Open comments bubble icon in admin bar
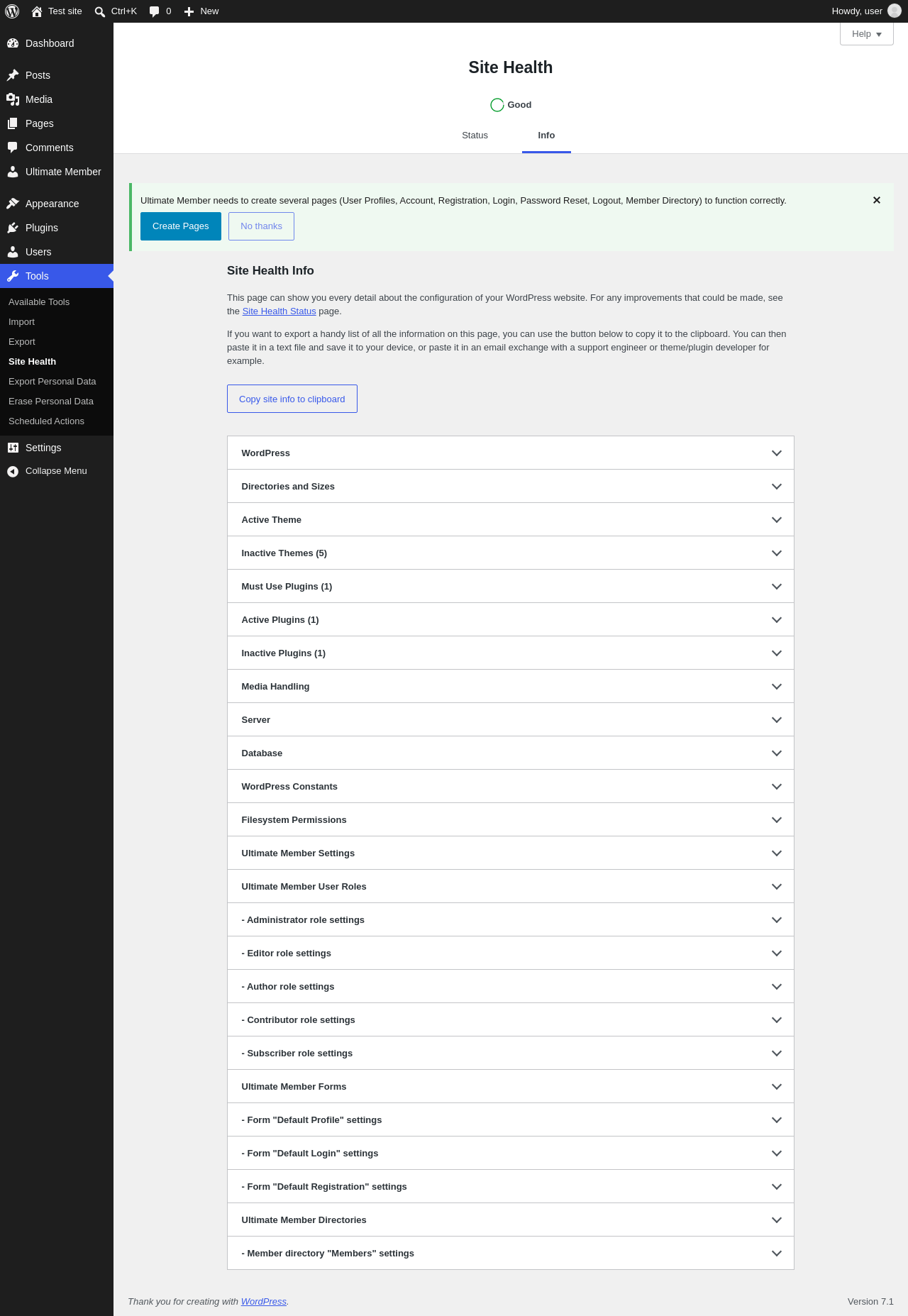This screenshot has height=1316, width=908. [x=154, y=11]
